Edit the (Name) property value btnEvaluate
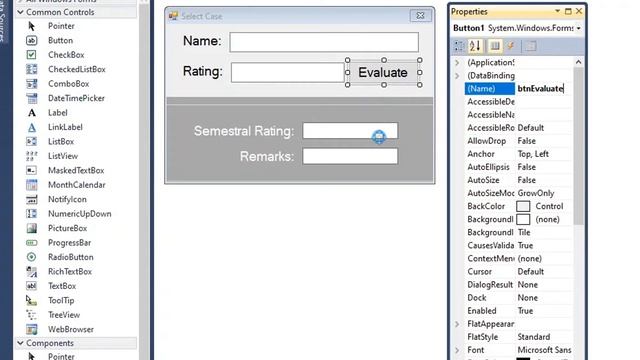Image resolution: width=640 pixels, height=360 pixels. [544, 89]
